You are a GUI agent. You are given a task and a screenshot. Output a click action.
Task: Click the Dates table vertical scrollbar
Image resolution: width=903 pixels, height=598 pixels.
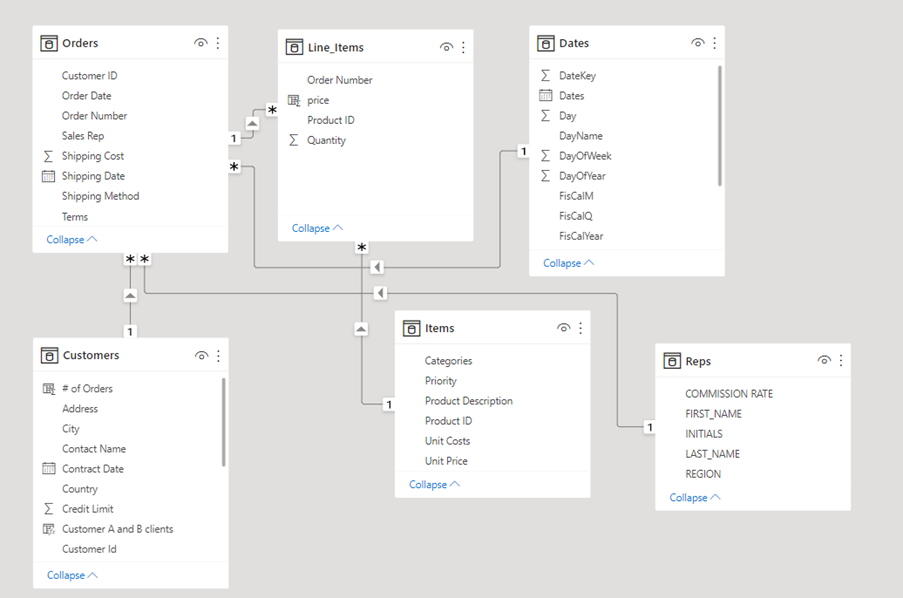[x=719, y=125]
